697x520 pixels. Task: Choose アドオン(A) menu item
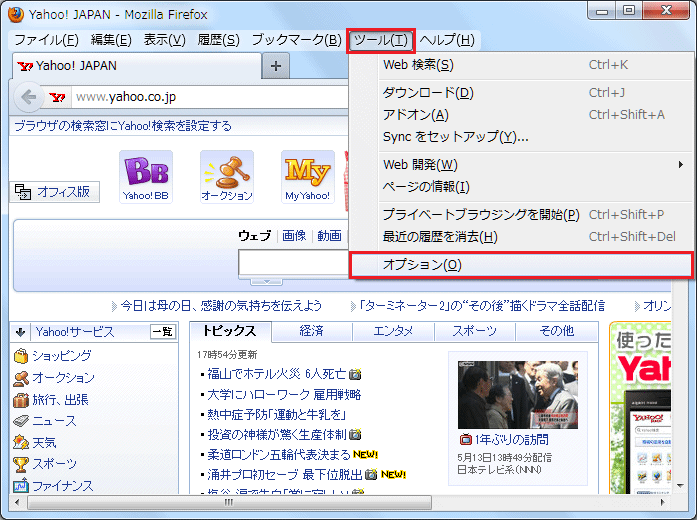[x=521, y=115]
